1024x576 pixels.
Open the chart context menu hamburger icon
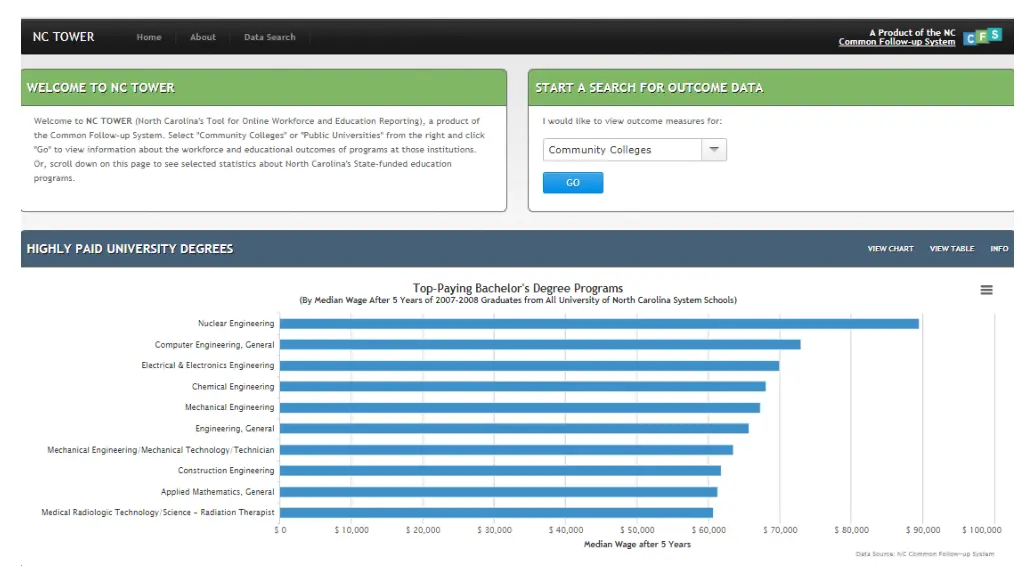(986, 290)
